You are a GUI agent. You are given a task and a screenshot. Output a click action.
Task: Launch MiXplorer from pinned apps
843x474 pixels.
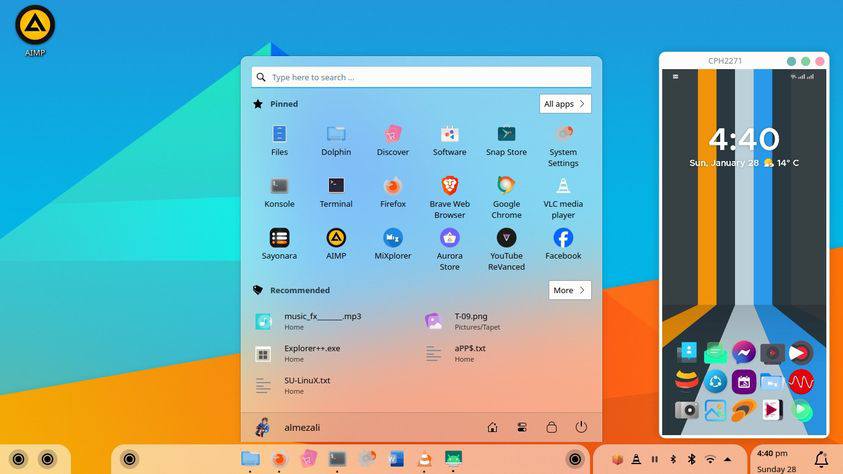[x=392, y=243]
